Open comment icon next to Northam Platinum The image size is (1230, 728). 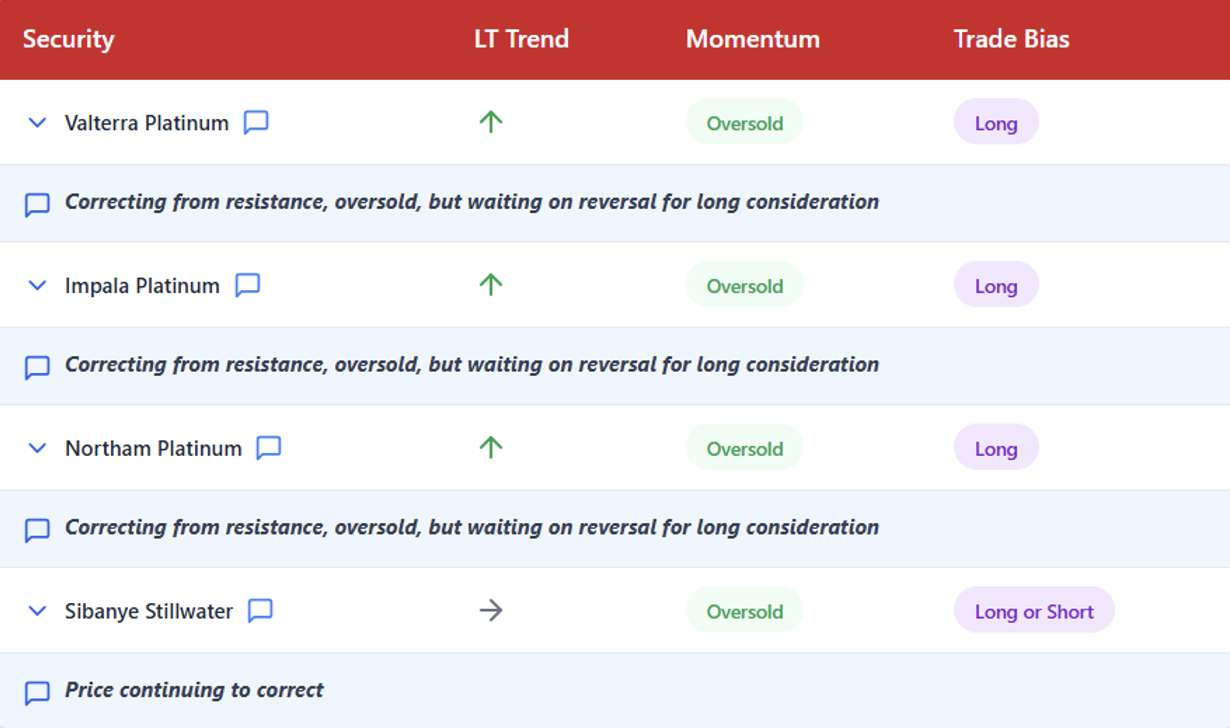point(268,448)
